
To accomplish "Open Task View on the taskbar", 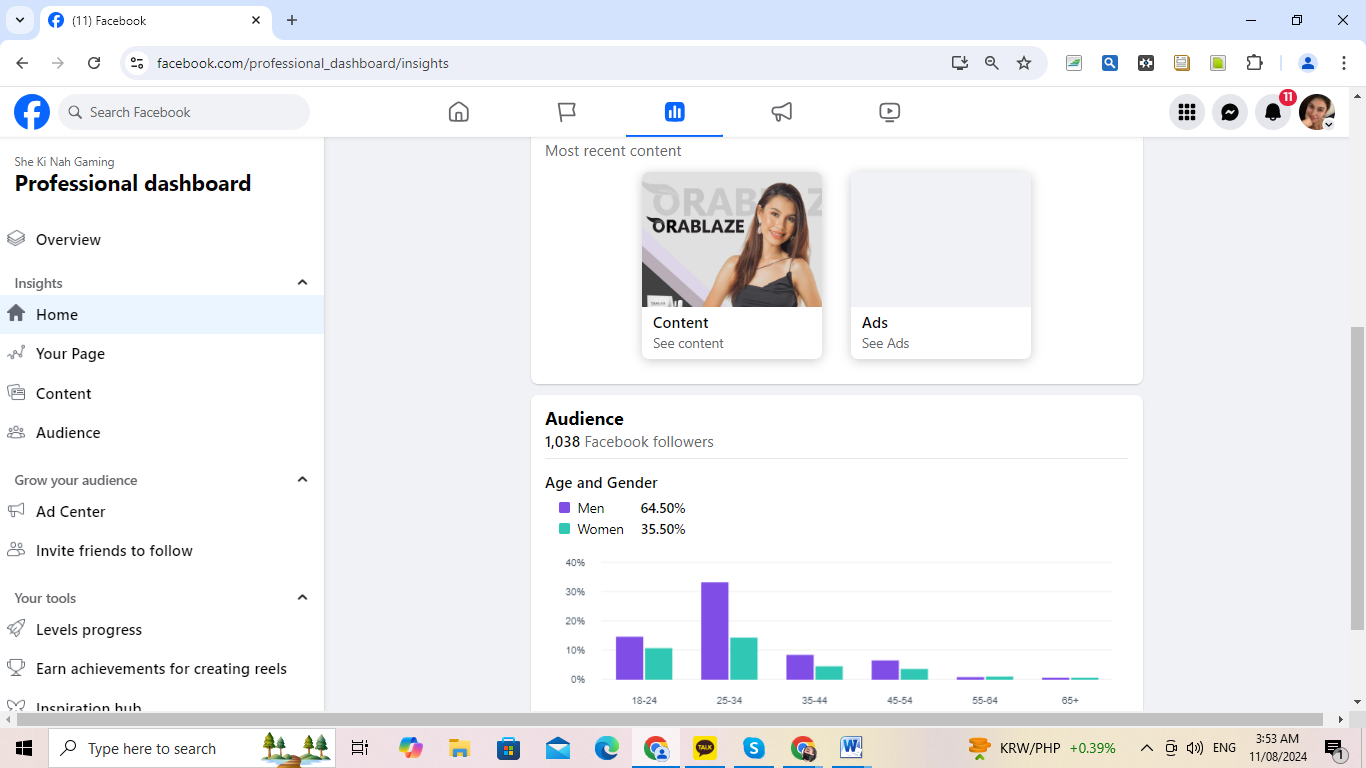I will 360,748.
